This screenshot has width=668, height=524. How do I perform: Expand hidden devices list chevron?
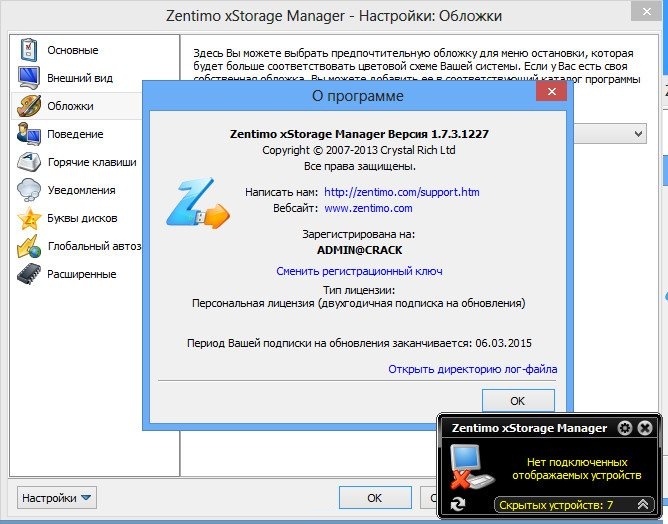(644, 505)
